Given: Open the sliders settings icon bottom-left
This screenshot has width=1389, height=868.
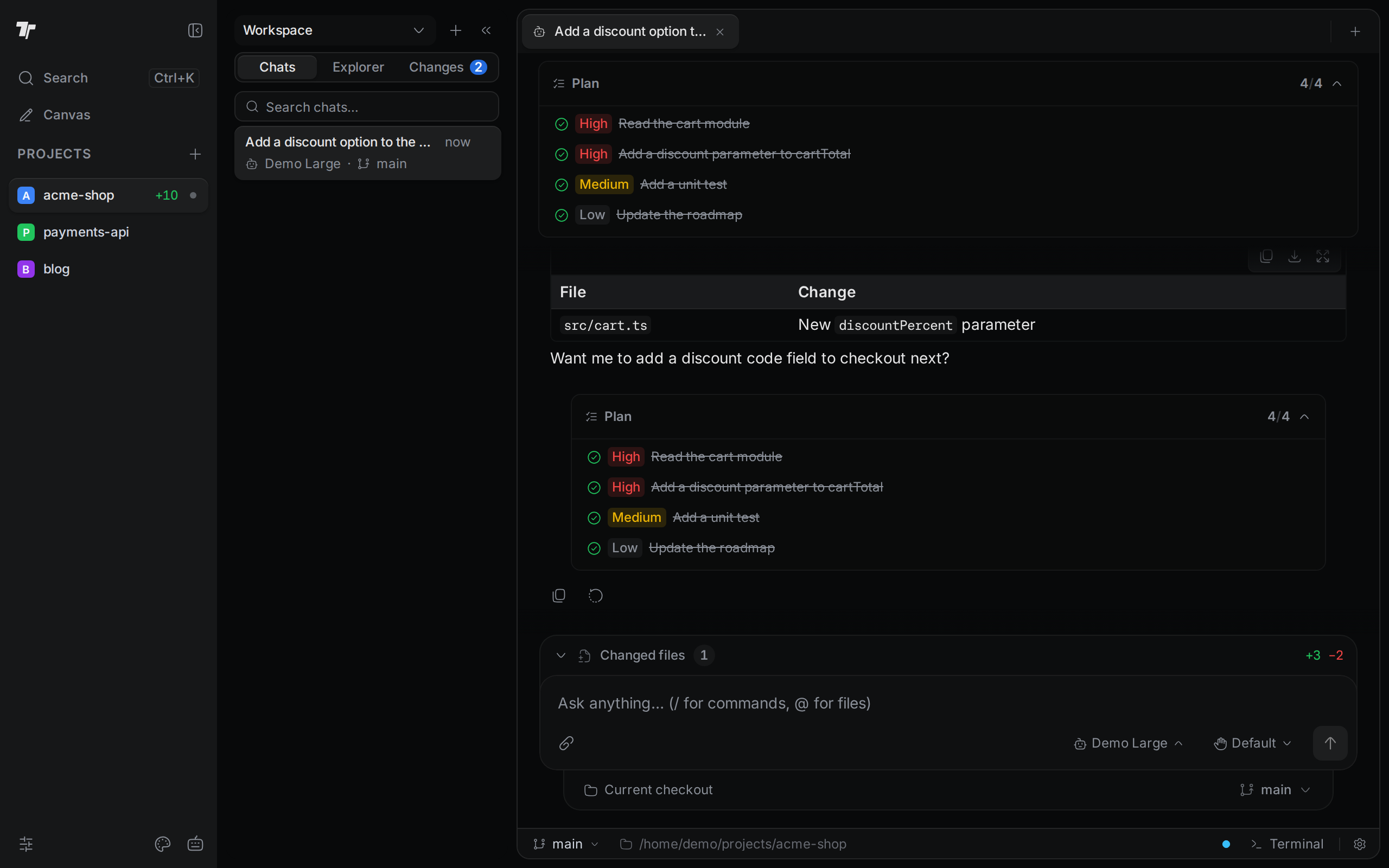Looking at the screenshot, I should tap(26, 844).
